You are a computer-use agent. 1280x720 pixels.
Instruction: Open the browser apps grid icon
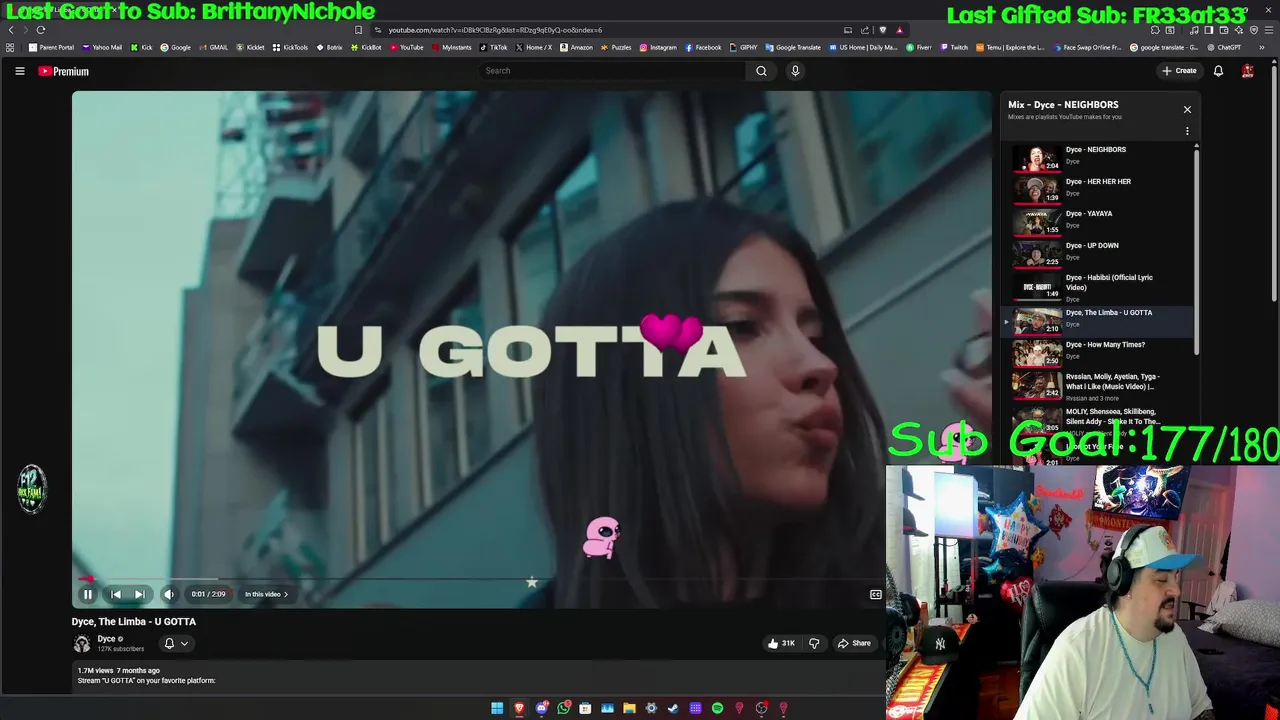click(x=10, y=47)
